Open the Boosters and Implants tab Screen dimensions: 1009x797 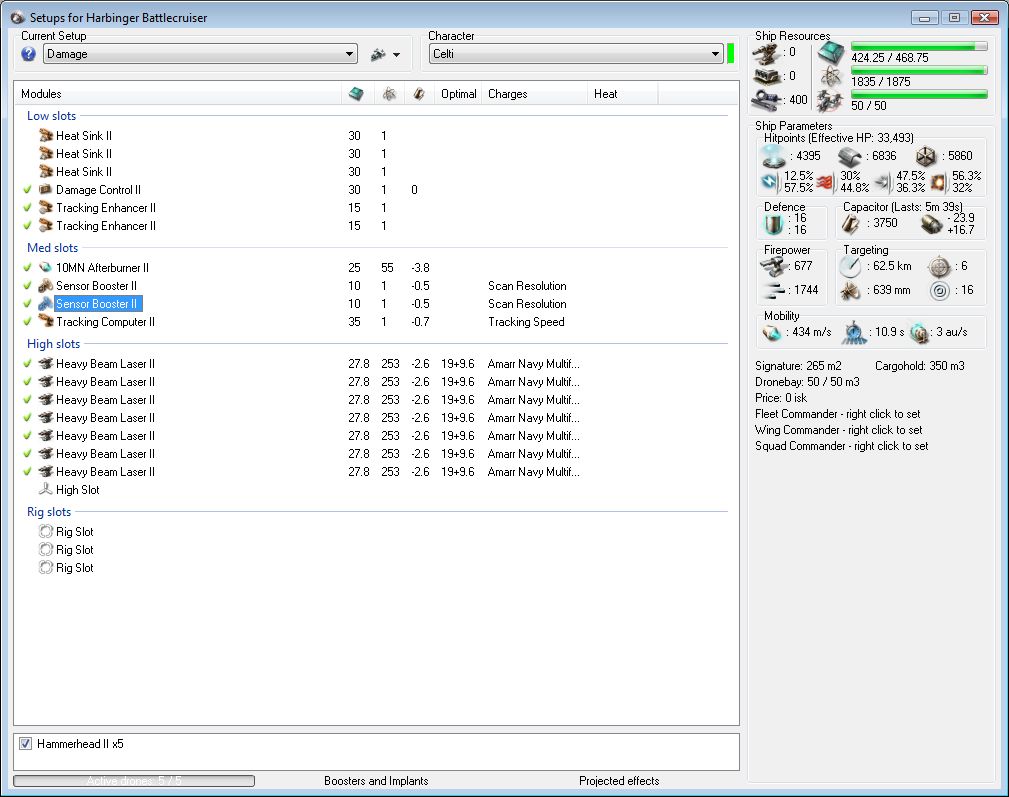376,780
